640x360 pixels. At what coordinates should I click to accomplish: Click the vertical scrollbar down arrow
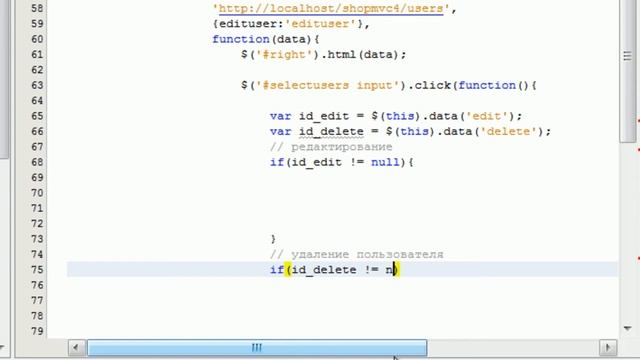coord(628,328)
